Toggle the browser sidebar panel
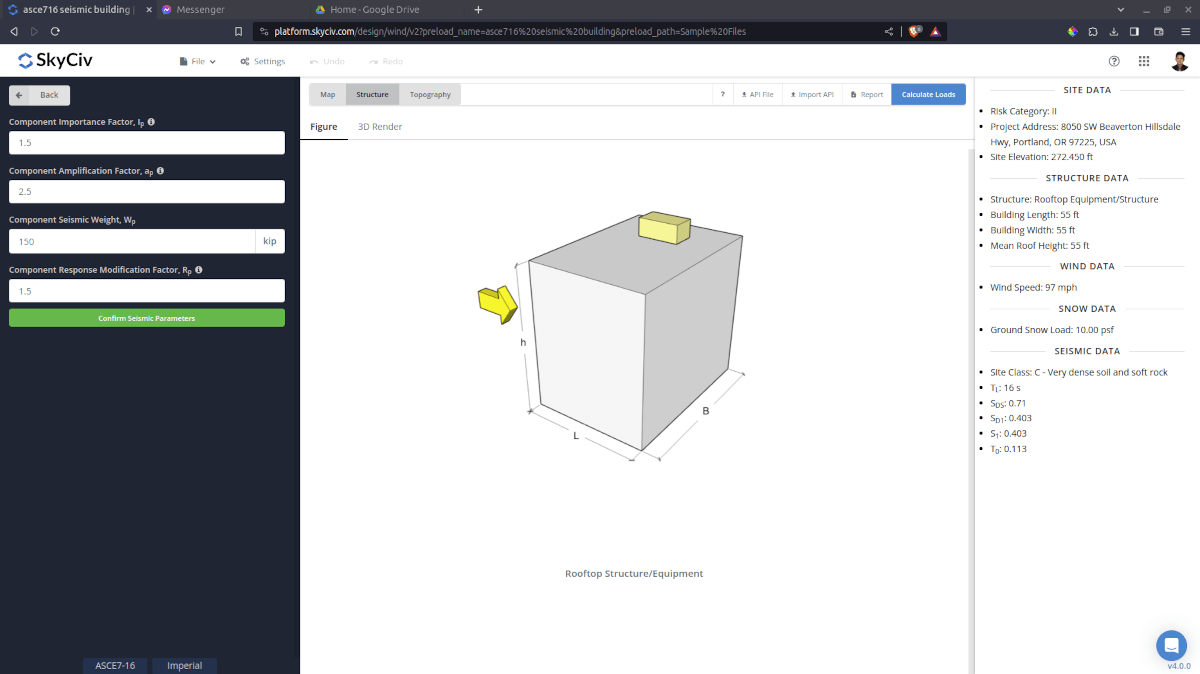1200x674 pixels. pyautogui.click(x=1134, y=31)
